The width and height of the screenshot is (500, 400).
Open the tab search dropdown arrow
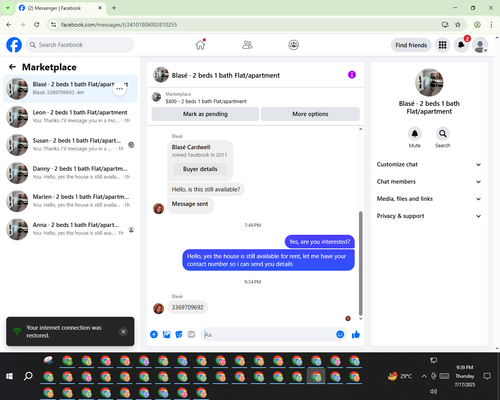click(7, 8)
